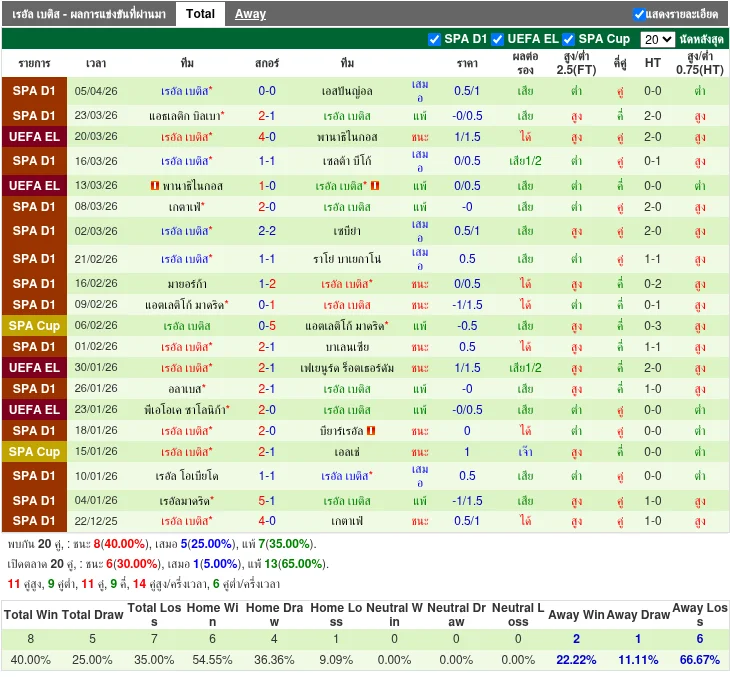
Task: Switch to the Total tab
Action: coord(200,14)
